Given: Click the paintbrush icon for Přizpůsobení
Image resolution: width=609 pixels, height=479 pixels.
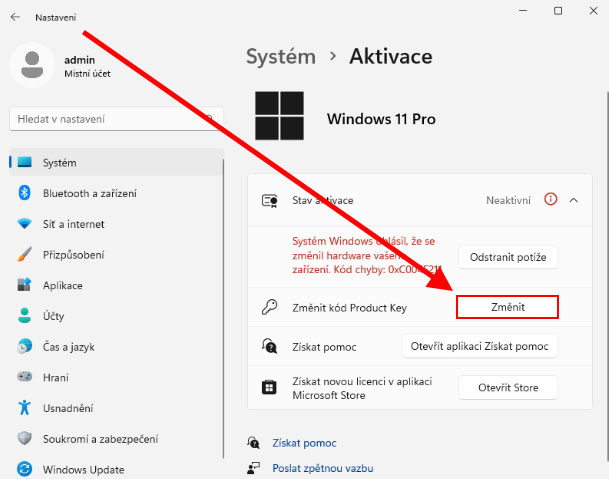Looking at the screenshot, I should click(x=24, y=254).
